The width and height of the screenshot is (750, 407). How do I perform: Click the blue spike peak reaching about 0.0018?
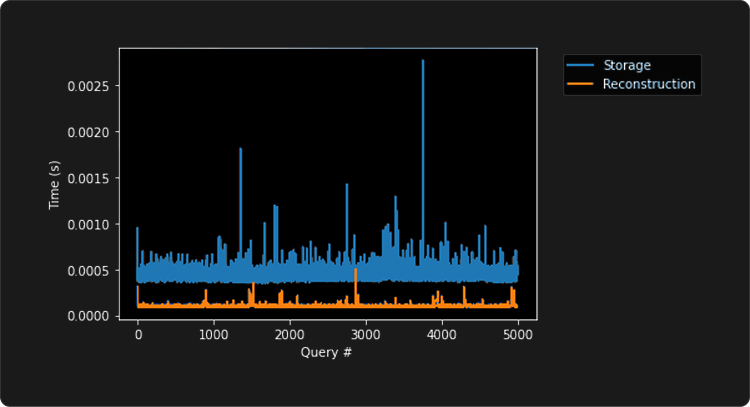[241, 150]
